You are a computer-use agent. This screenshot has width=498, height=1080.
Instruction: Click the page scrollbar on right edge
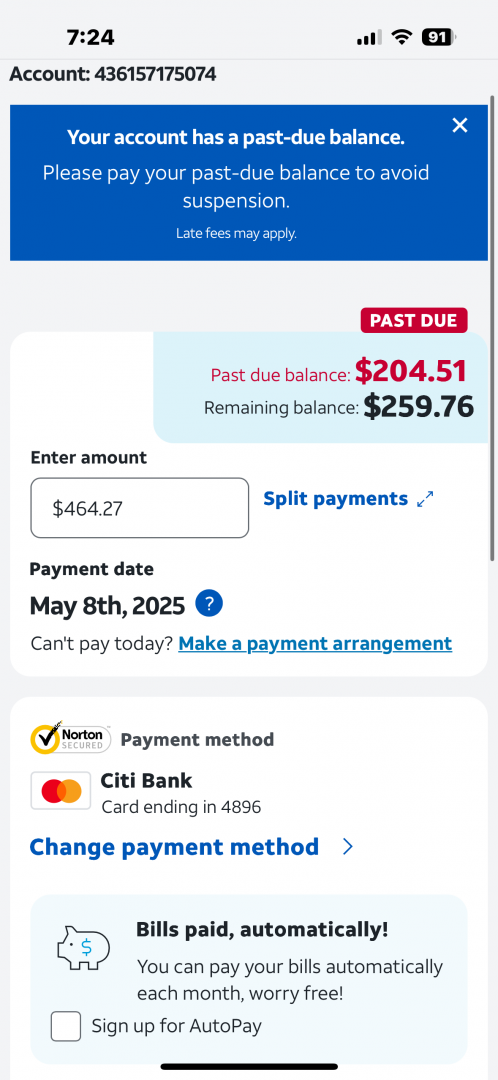coord(492,331)
